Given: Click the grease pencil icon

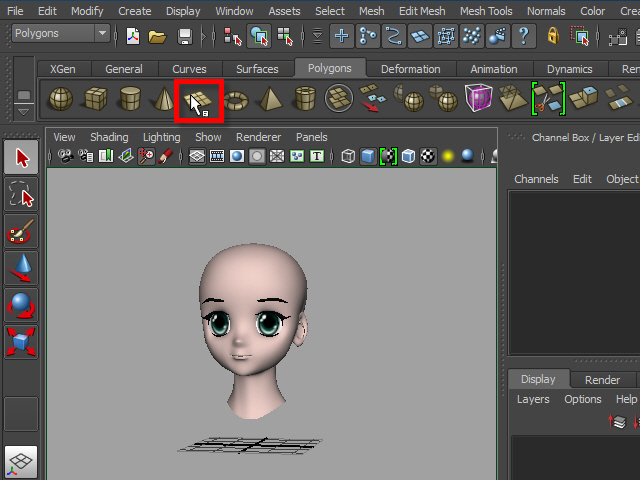Looking at the screenshot, I should (x=165, y=156).
